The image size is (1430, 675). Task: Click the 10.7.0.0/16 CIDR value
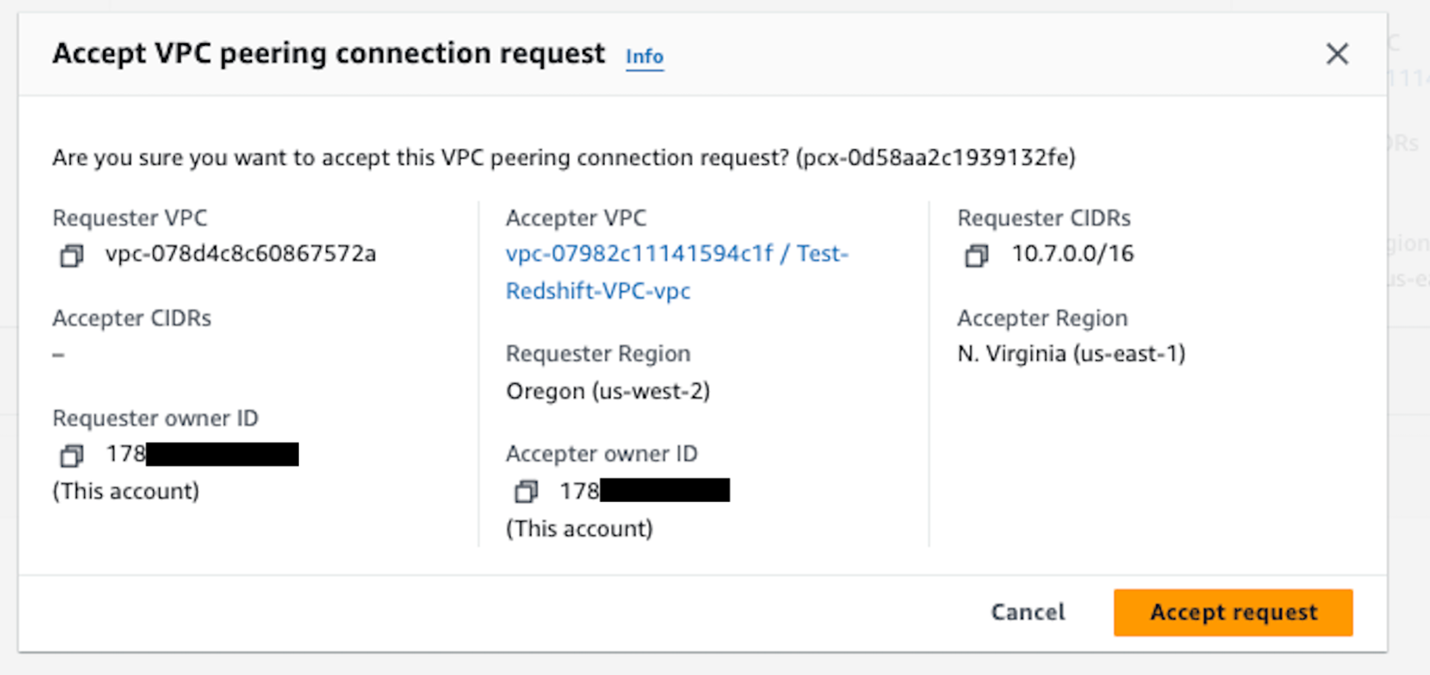point(1073,254)
